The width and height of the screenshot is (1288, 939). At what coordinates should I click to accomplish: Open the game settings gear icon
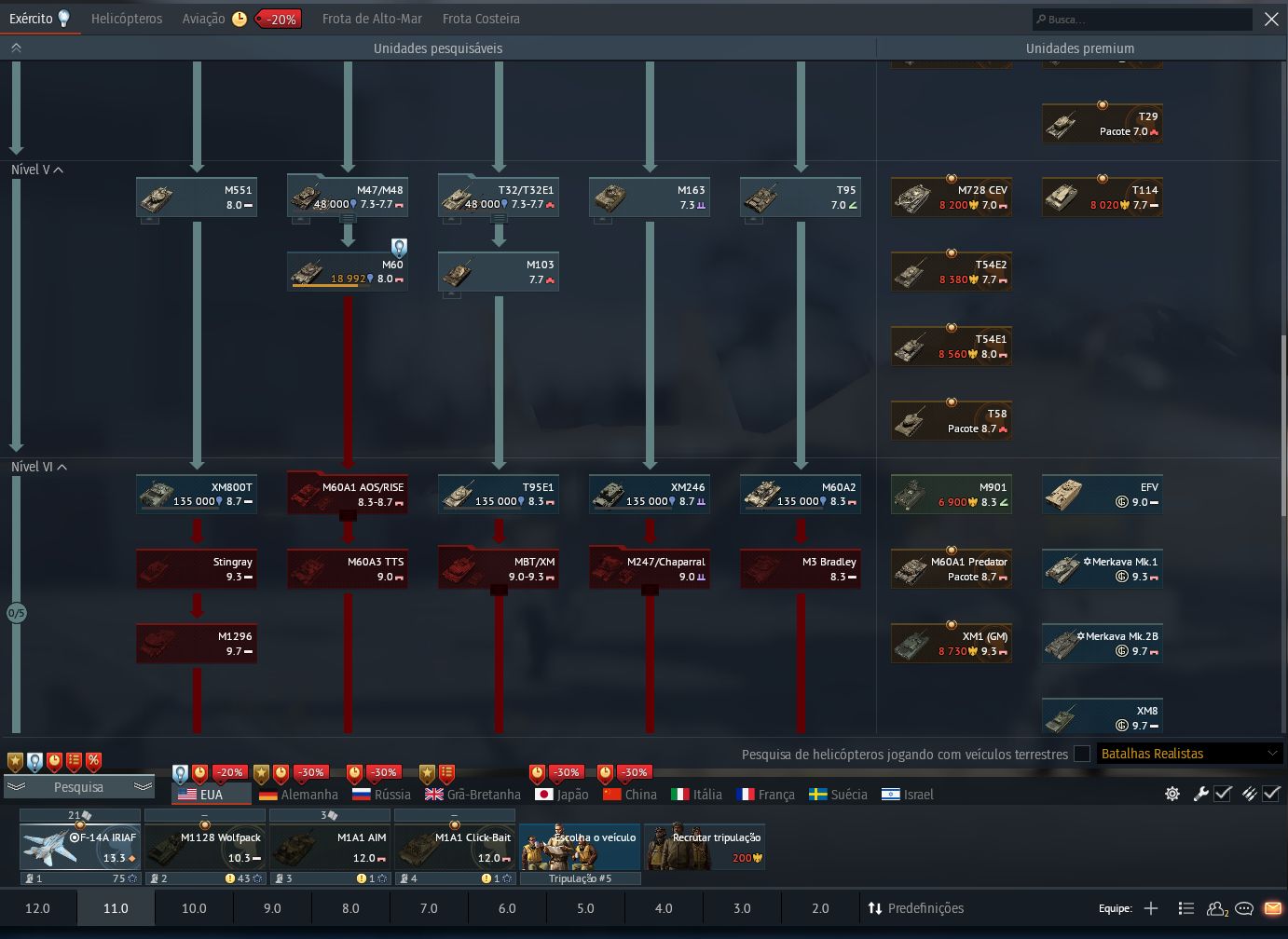(1172, 794)
